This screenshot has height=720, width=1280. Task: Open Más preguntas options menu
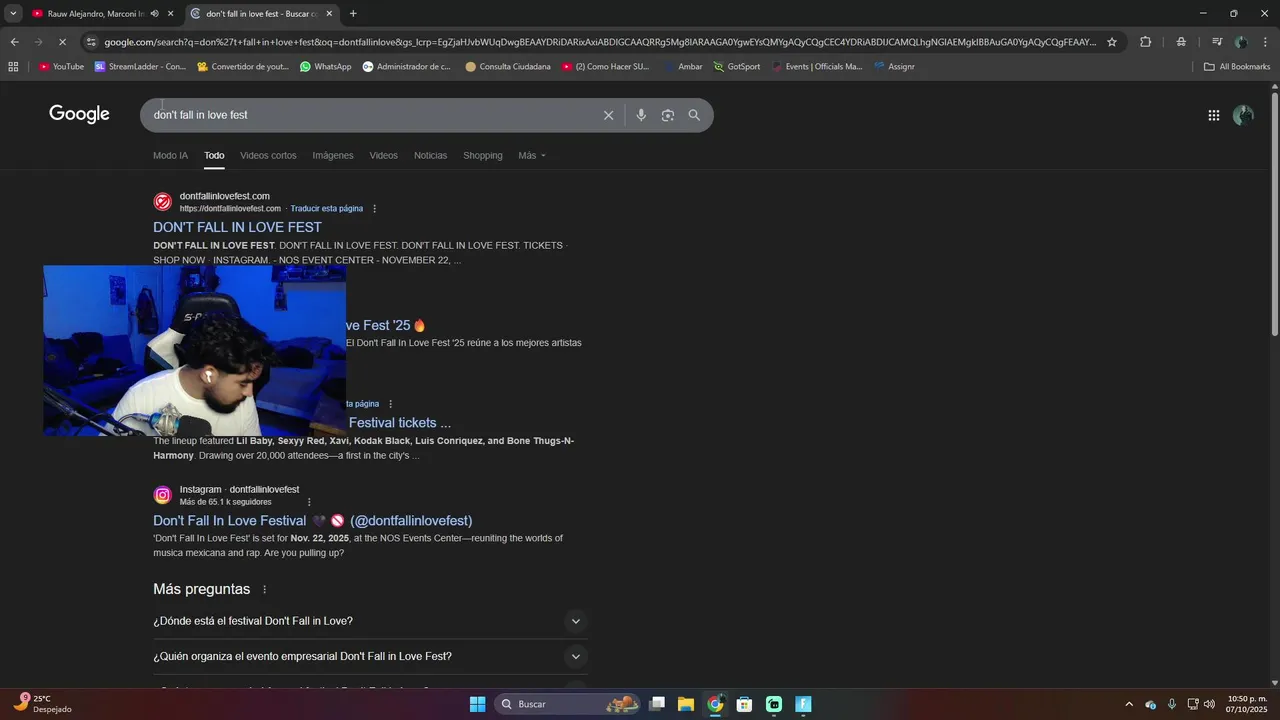tap(264, 590)
